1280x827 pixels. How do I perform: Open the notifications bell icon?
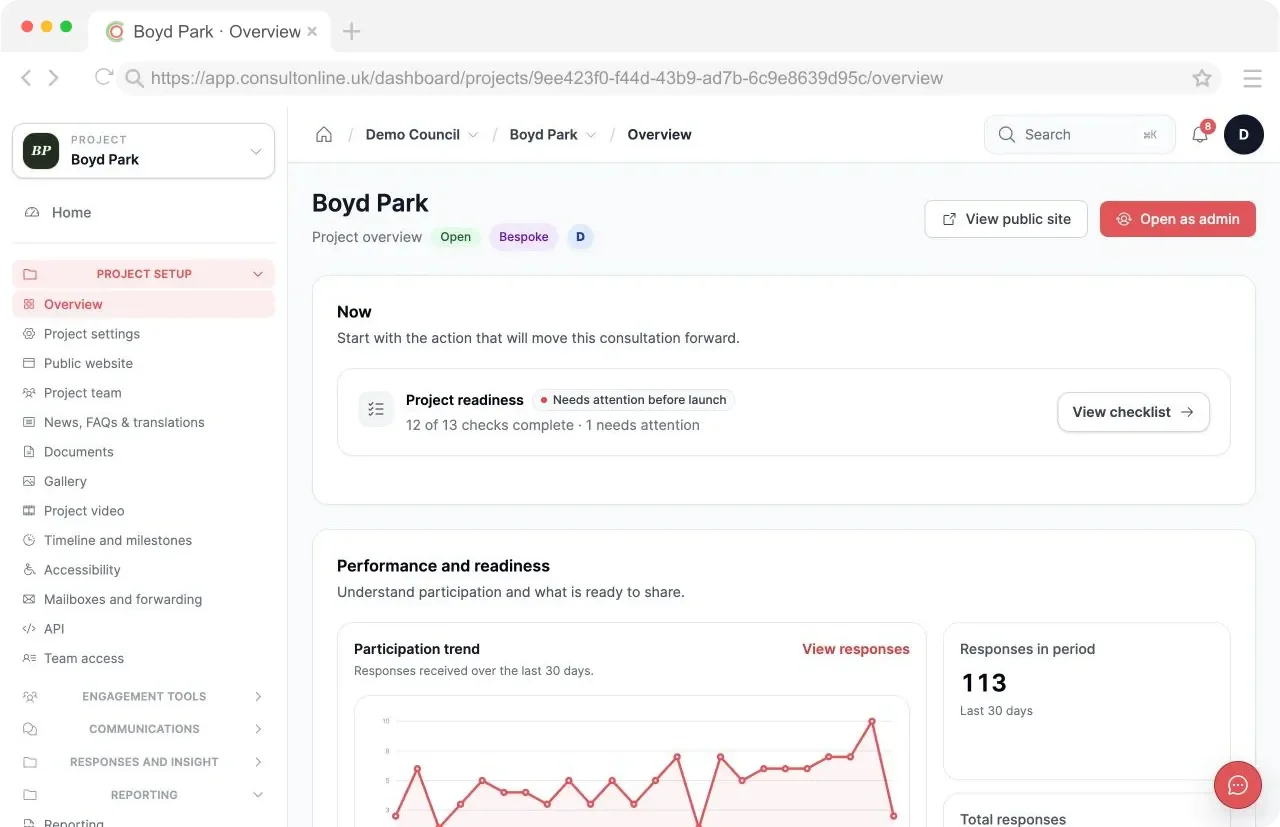point(1200,135)
